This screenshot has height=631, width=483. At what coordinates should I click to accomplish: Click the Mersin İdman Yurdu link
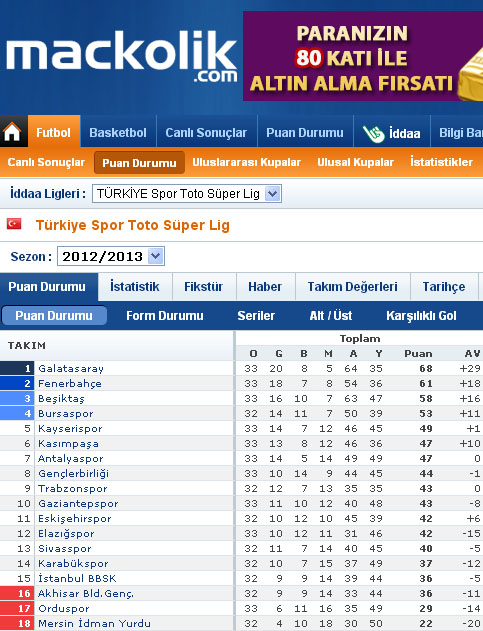94,623
